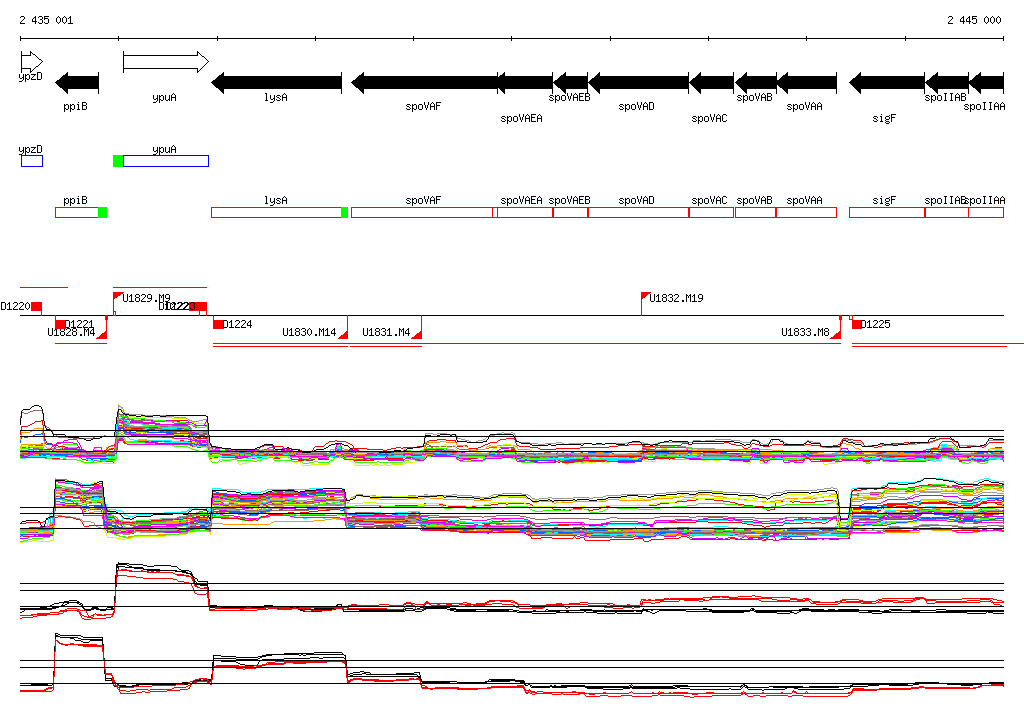Screen dimensions: 1024x714
Task: Select the red spoIIAB outlined box
Action: [947, 212]
